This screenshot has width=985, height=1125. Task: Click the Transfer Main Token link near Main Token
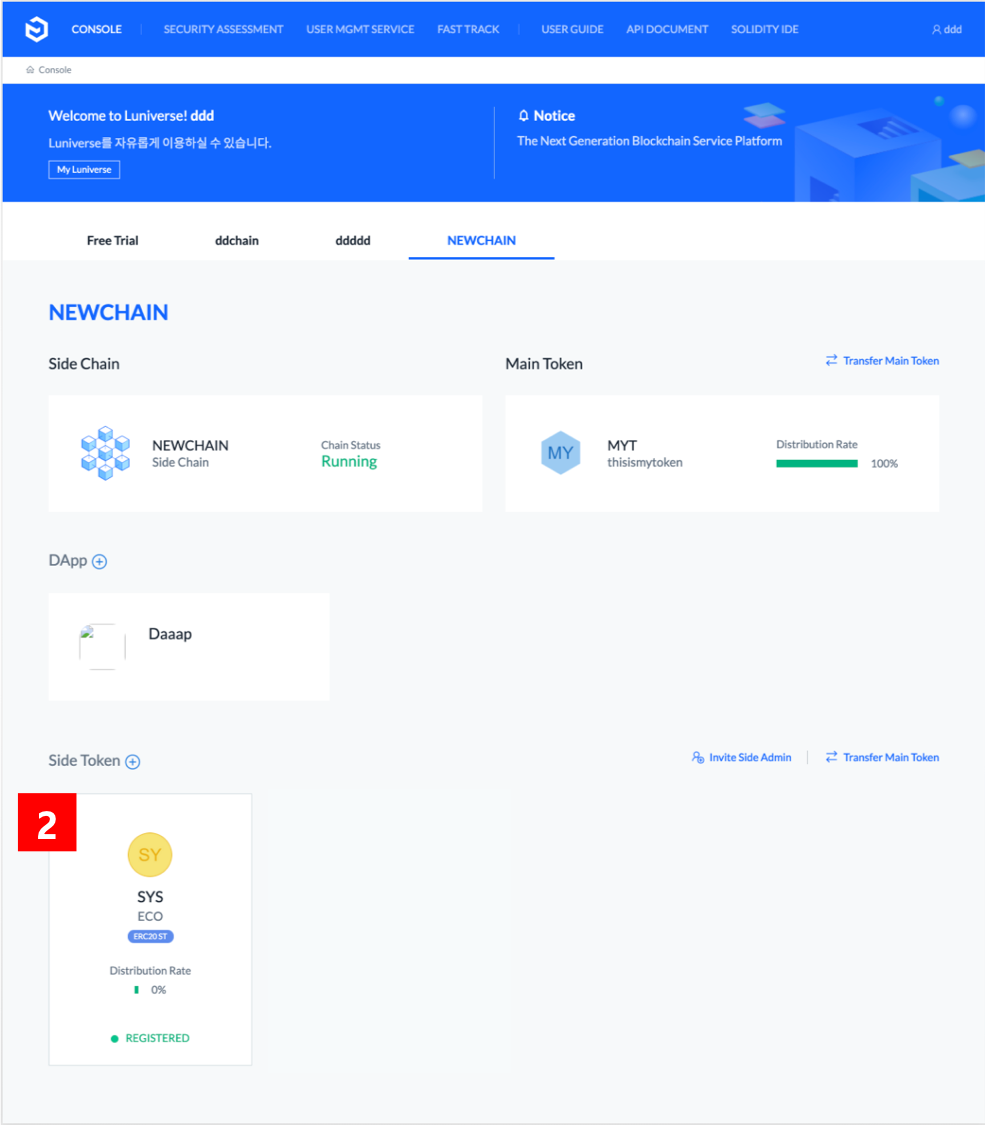[x=891, y=361]
